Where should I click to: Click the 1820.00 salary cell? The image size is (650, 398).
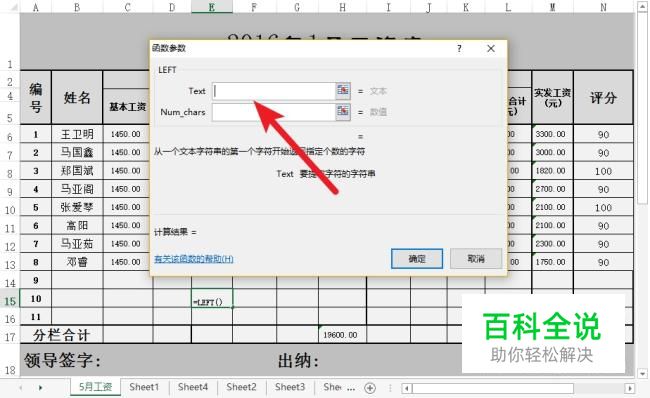tap(553, 171)
